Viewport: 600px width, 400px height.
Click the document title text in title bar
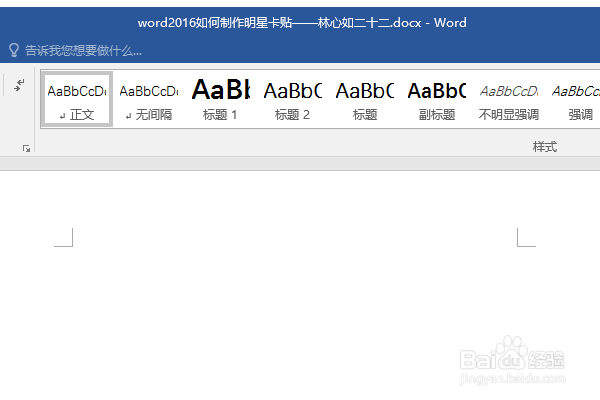coord(302,23)
